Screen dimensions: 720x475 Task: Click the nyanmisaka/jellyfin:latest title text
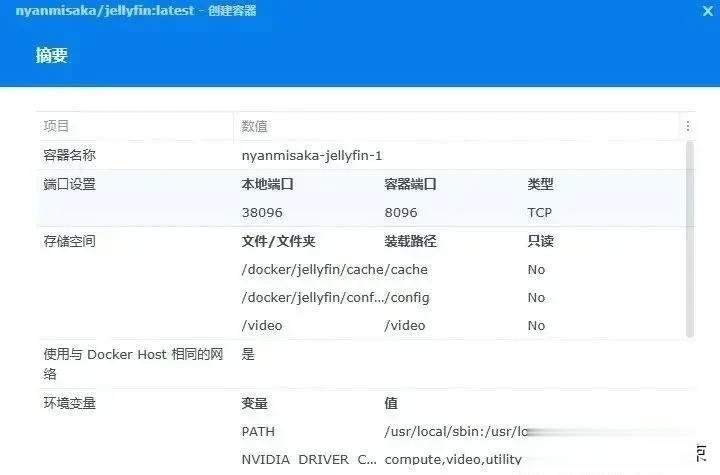[105, 11]
